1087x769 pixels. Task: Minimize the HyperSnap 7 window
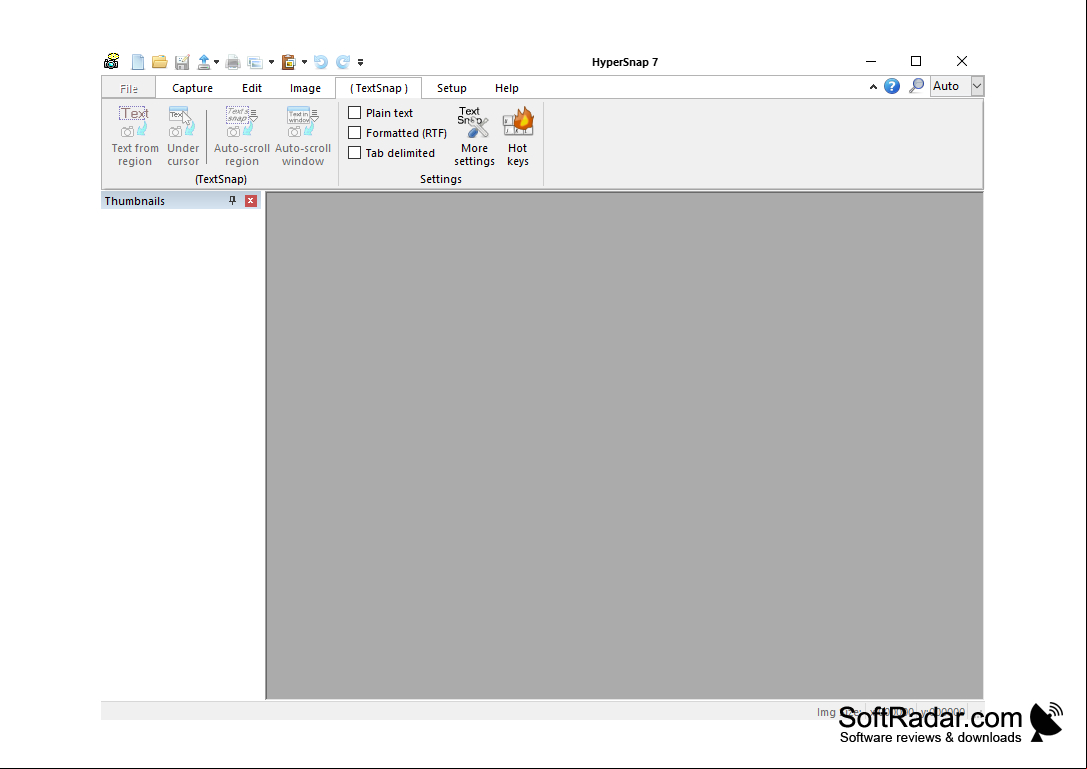(x=871, y=61)
